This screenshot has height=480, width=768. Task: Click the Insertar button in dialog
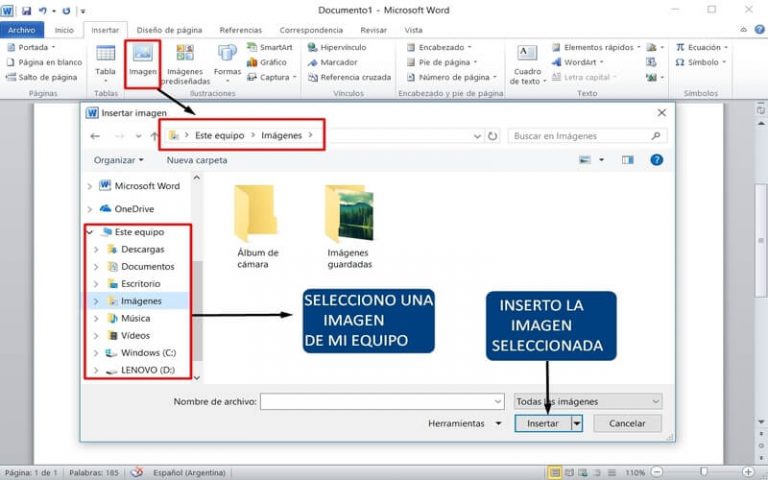point(543,424)
